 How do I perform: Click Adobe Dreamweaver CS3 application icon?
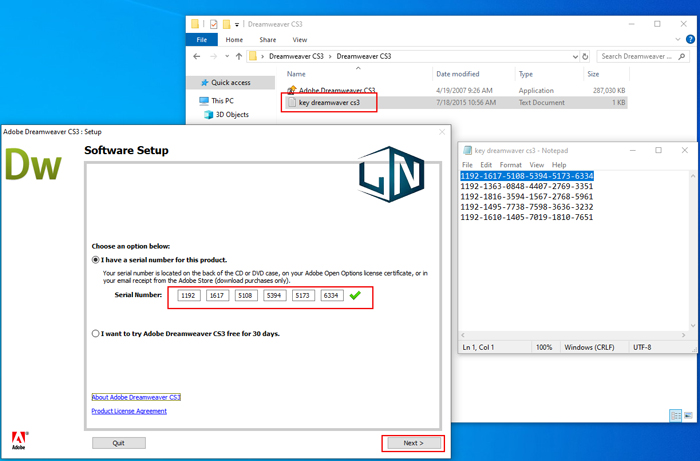coord(292,90)
